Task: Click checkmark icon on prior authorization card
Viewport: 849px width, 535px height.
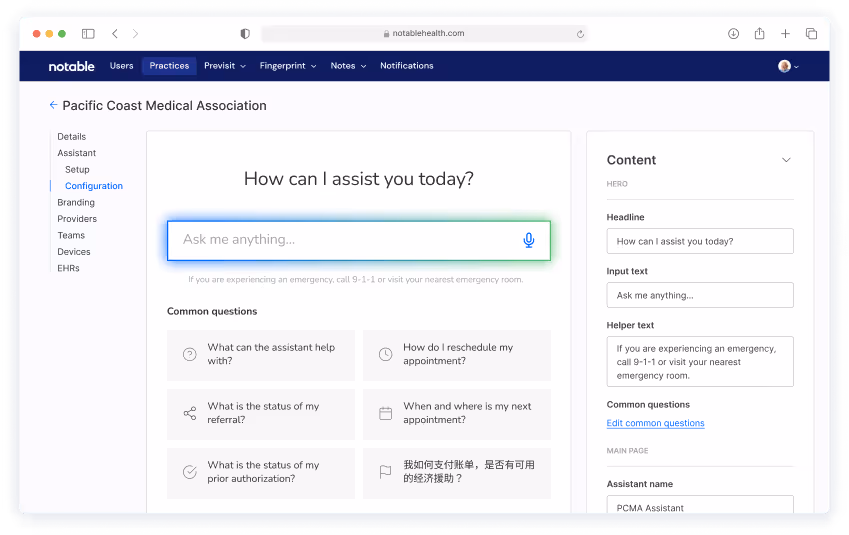Action: pyautogui.click(x=190, y=472)
